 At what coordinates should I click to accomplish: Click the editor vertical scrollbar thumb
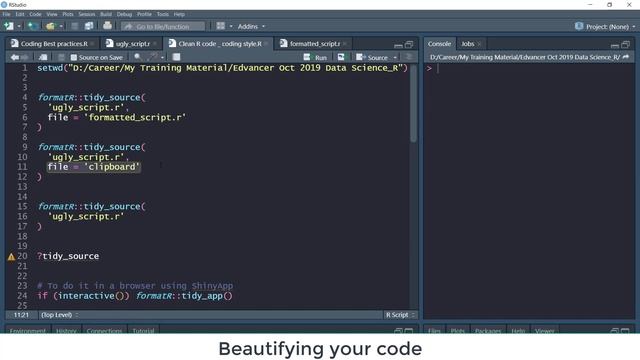click(x=413, y=103)
